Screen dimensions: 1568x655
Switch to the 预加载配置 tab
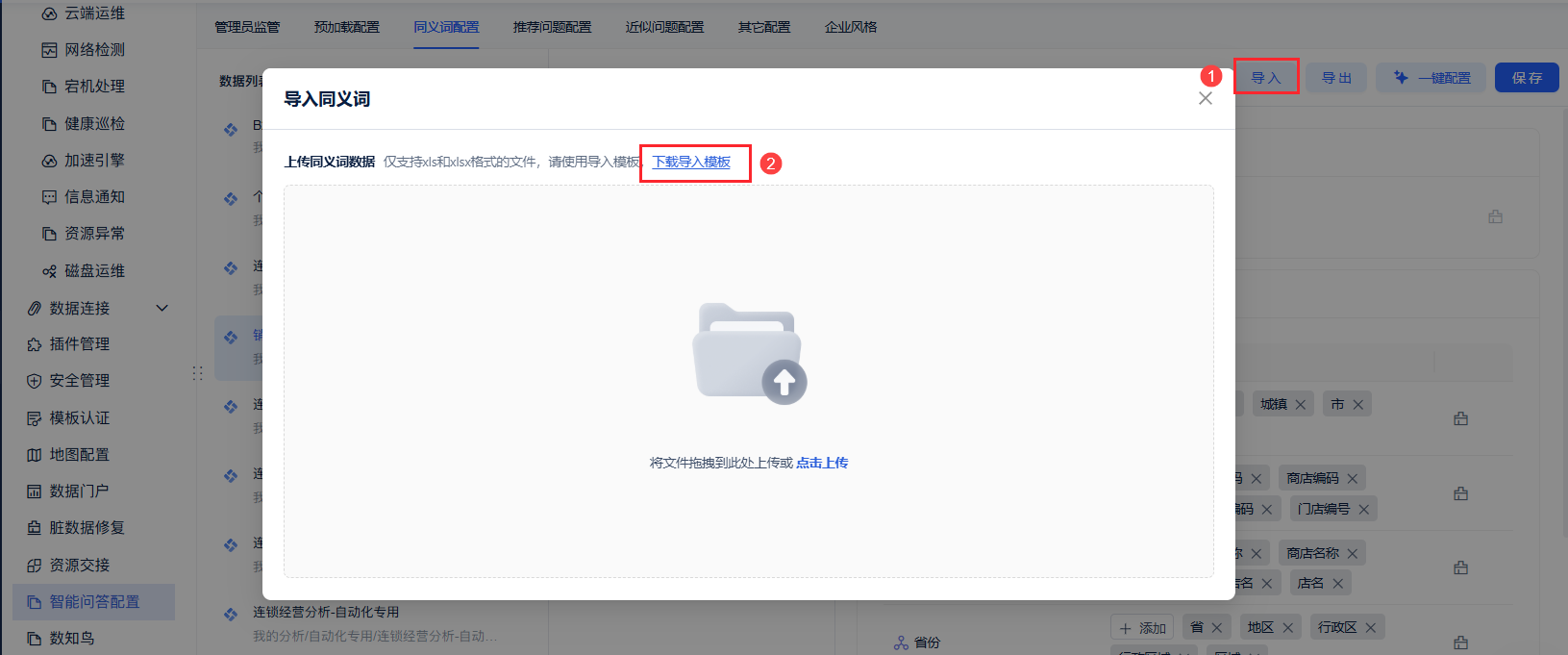click(x=347, y=27)
